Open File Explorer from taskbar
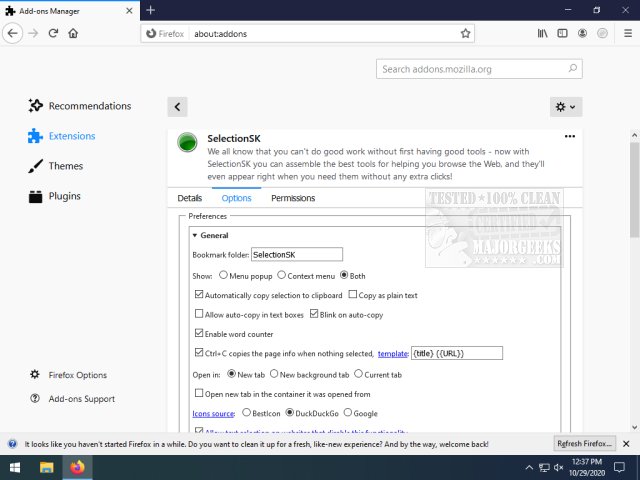Screen dimensions: 640x480 coord(47,467)
